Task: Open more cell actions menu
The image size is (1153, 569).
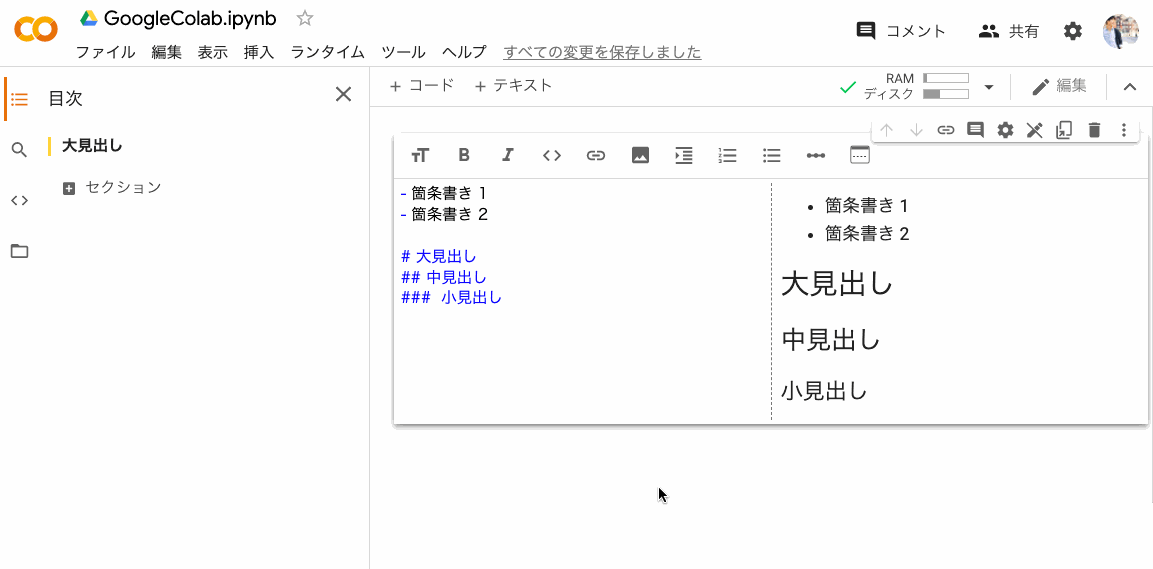Action: pos(1124,130)
